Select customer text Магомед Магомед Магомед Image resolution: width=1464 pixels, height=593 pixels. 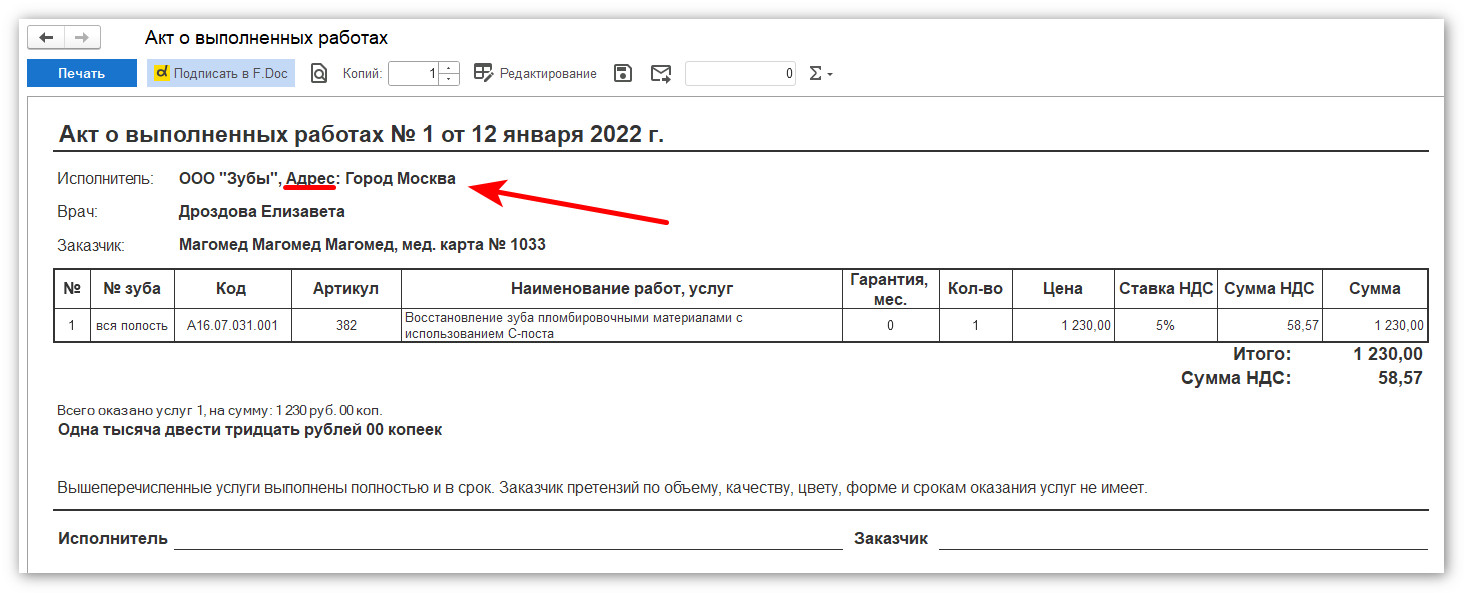click(288, 244)
